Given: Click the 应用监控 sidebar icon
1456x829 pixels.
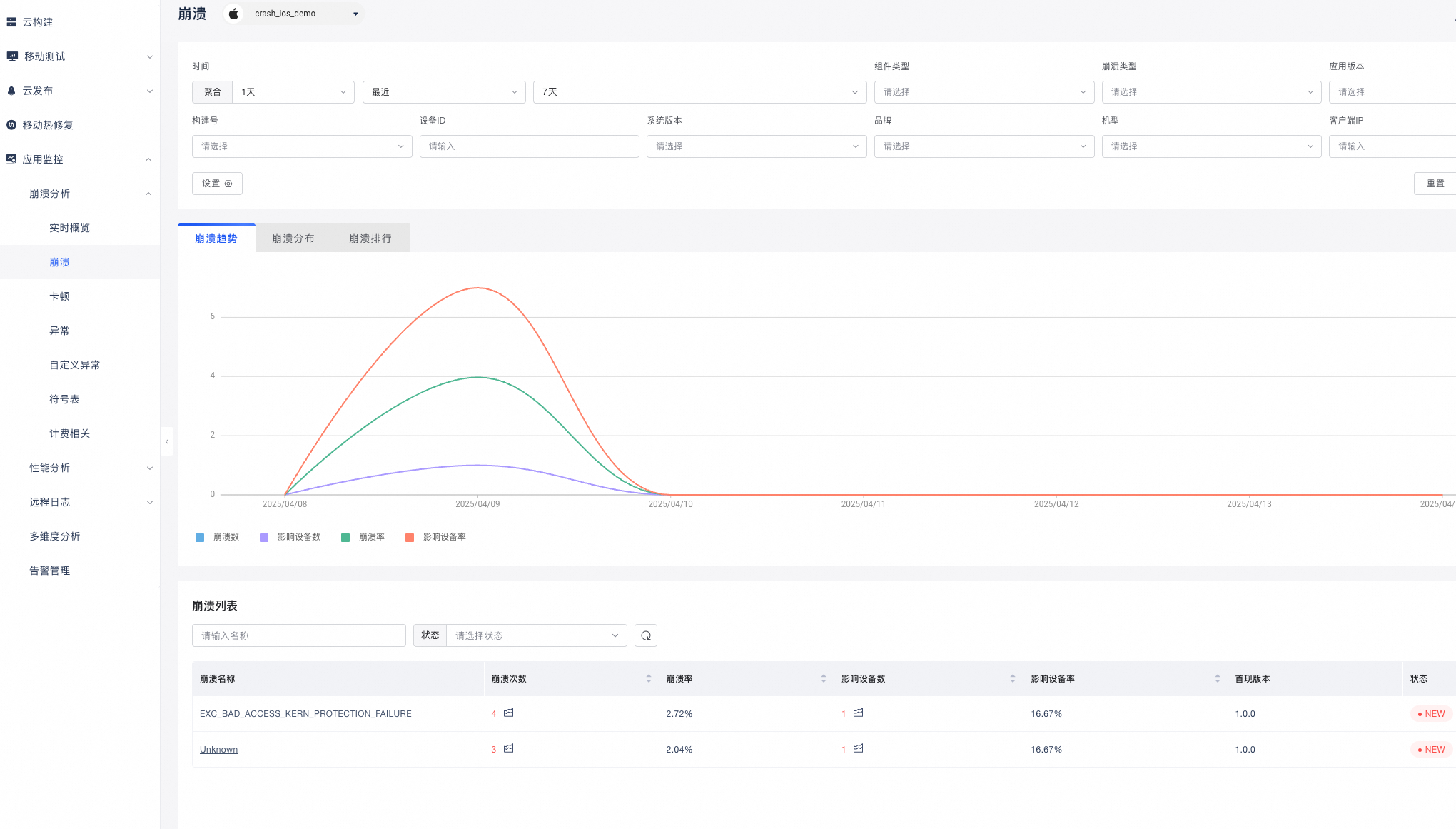Looking at the screenshot, I should point(11,159).
